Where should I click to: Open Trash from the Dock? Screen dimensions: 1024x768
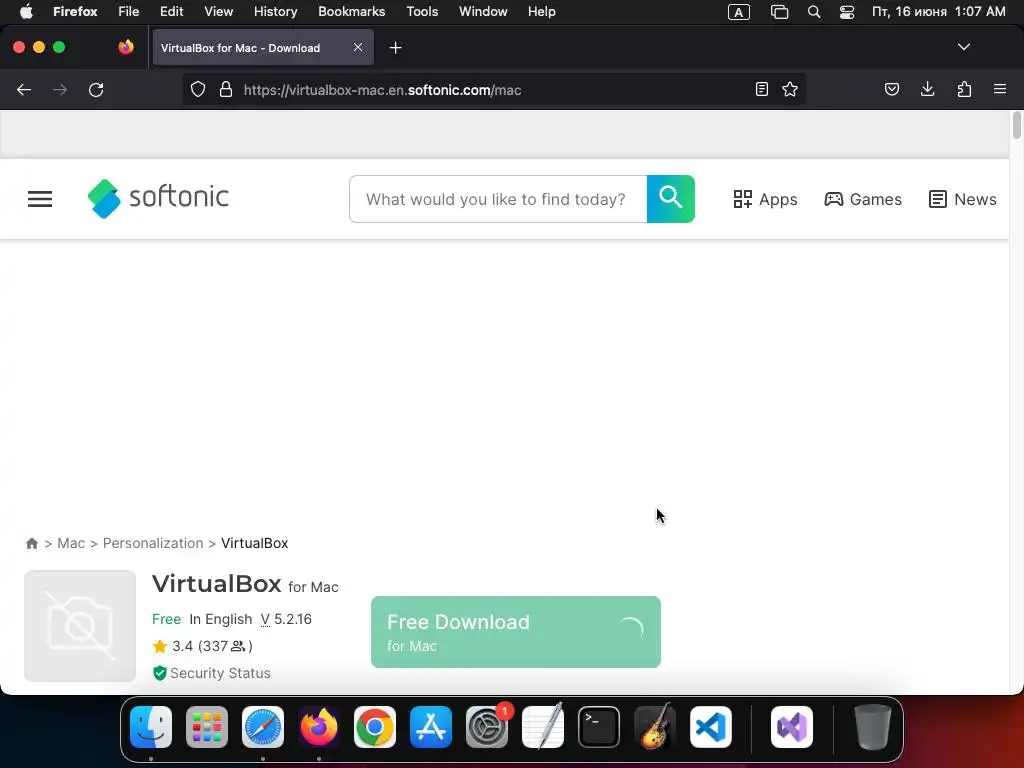(x=872, y=727)
